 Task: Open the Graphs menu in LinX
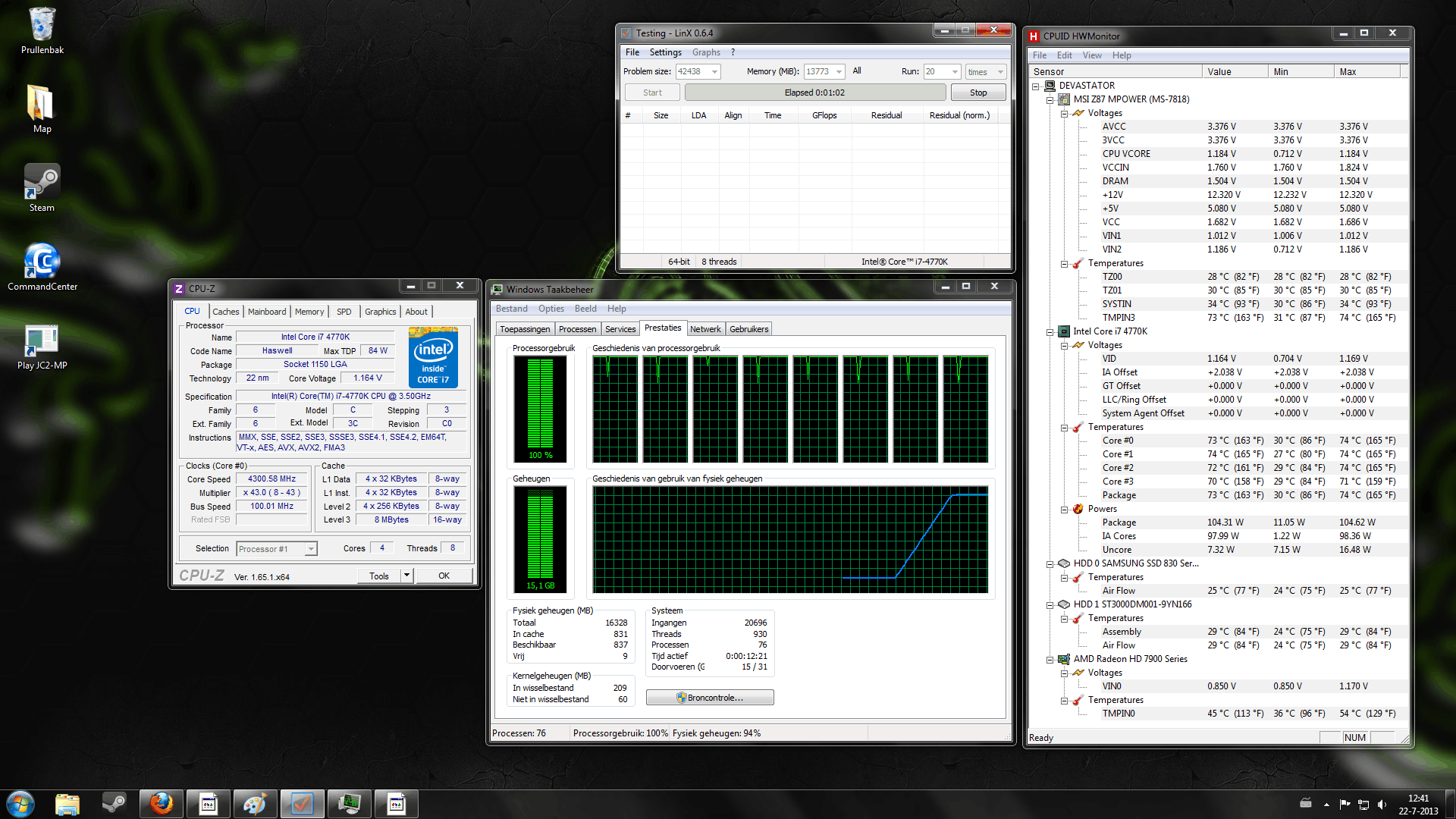(x=705, y=52)
